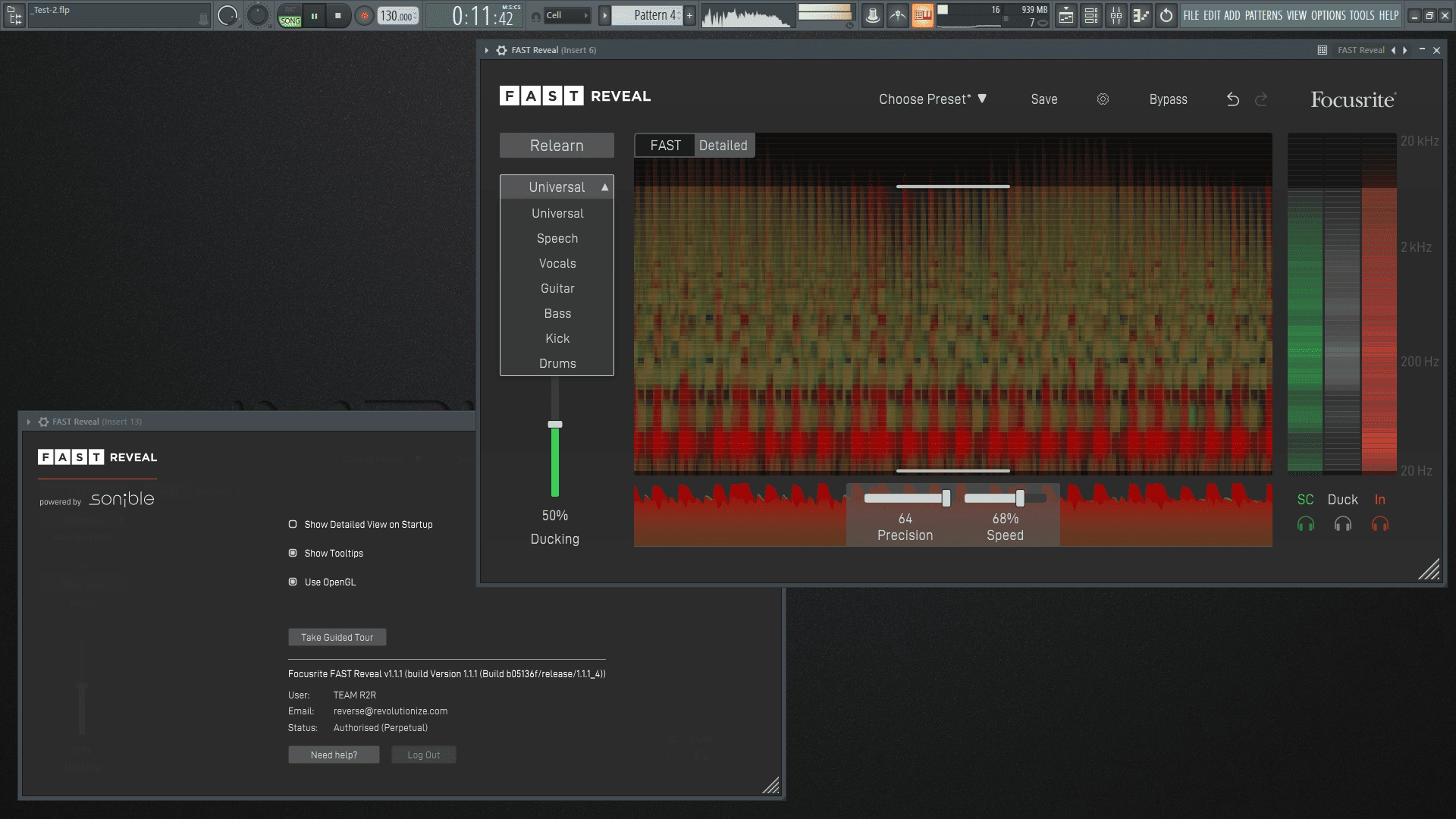The image size is (1456, 819).
Task: Click the Insert 6 plugin options gear
Action: [501, 50]
